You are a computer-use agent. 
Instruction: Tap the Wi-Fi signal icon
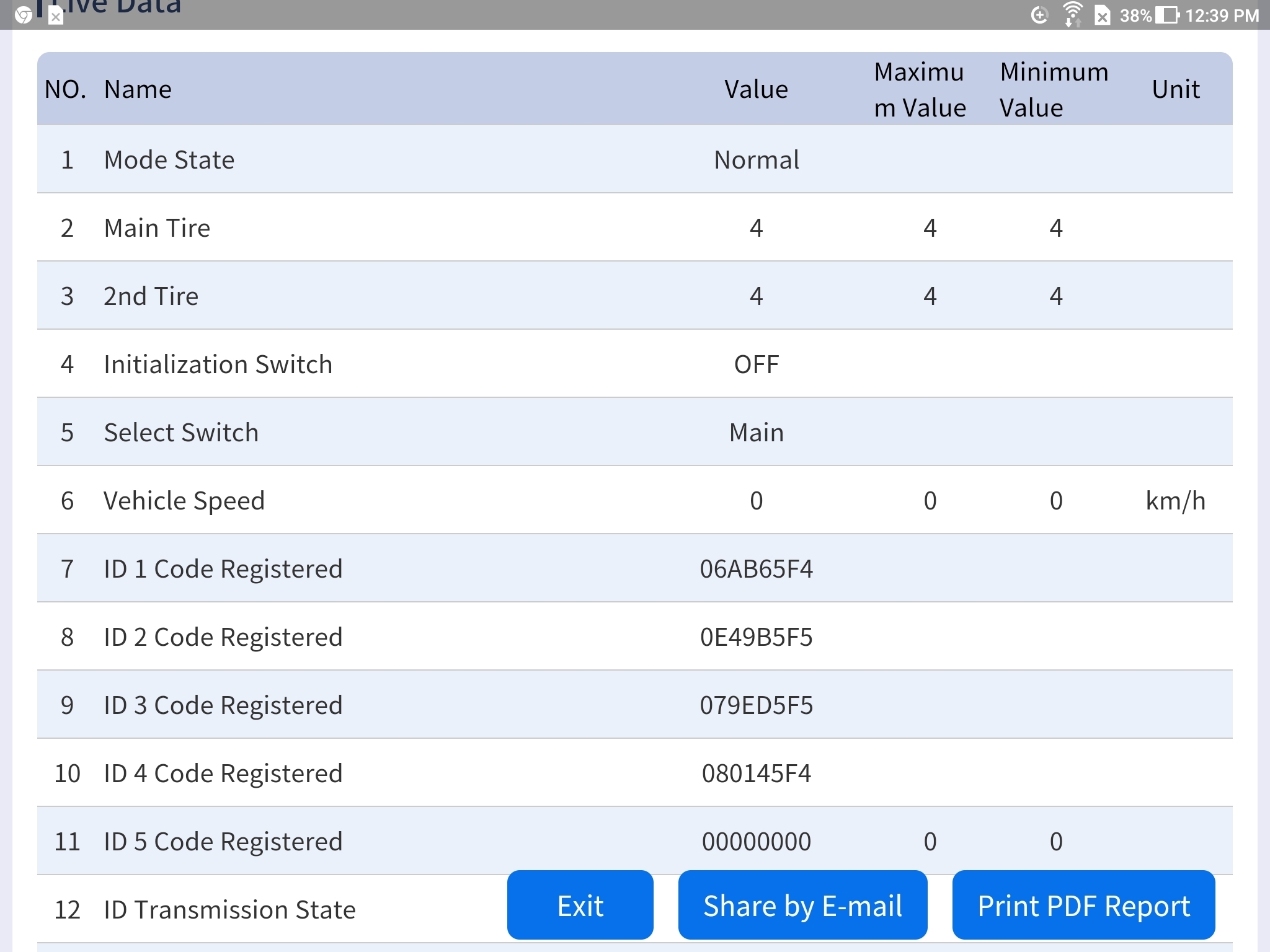[1072, 15]
